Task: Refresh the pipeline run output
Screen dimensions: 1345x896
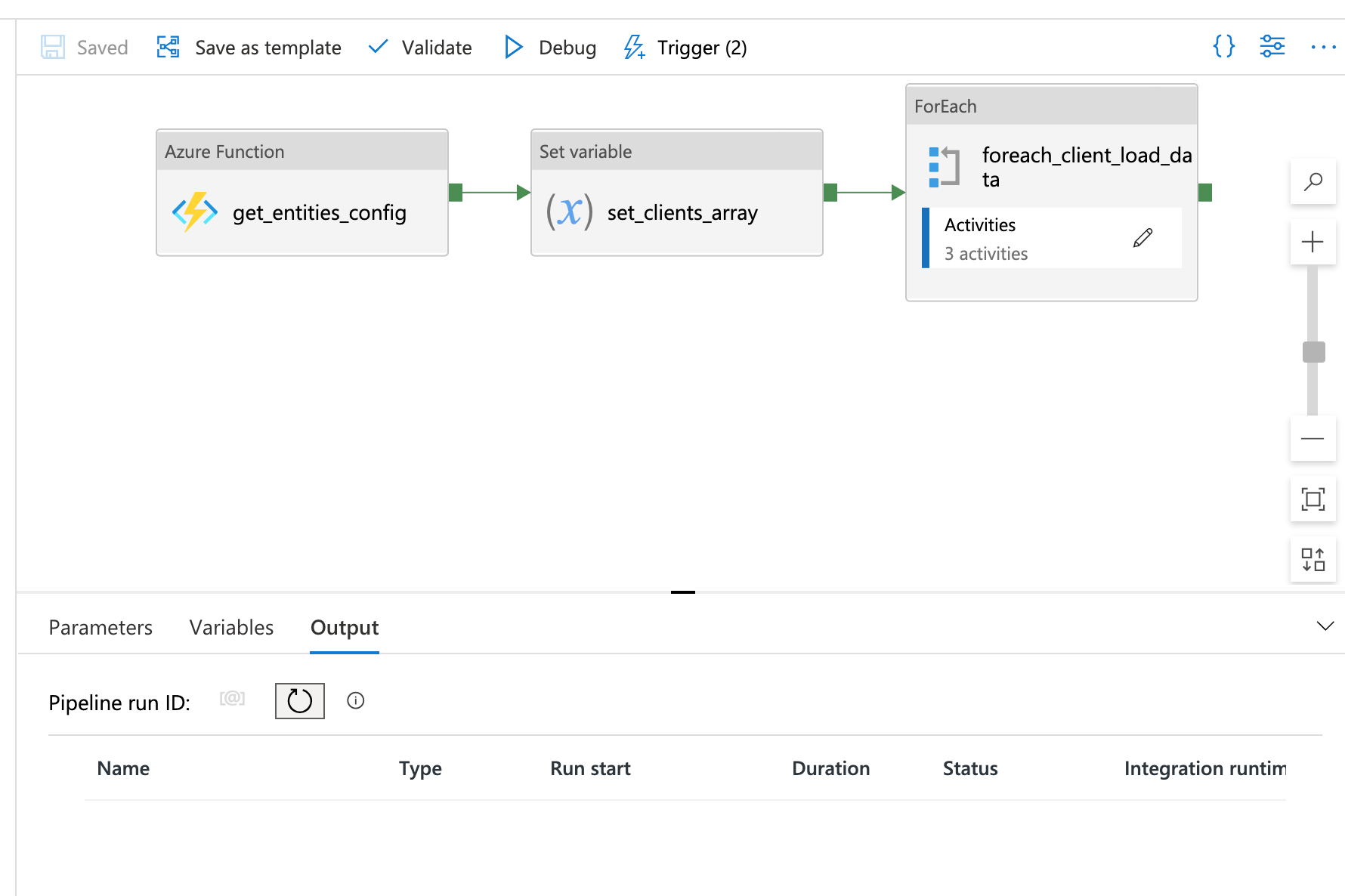Action: 299,701
